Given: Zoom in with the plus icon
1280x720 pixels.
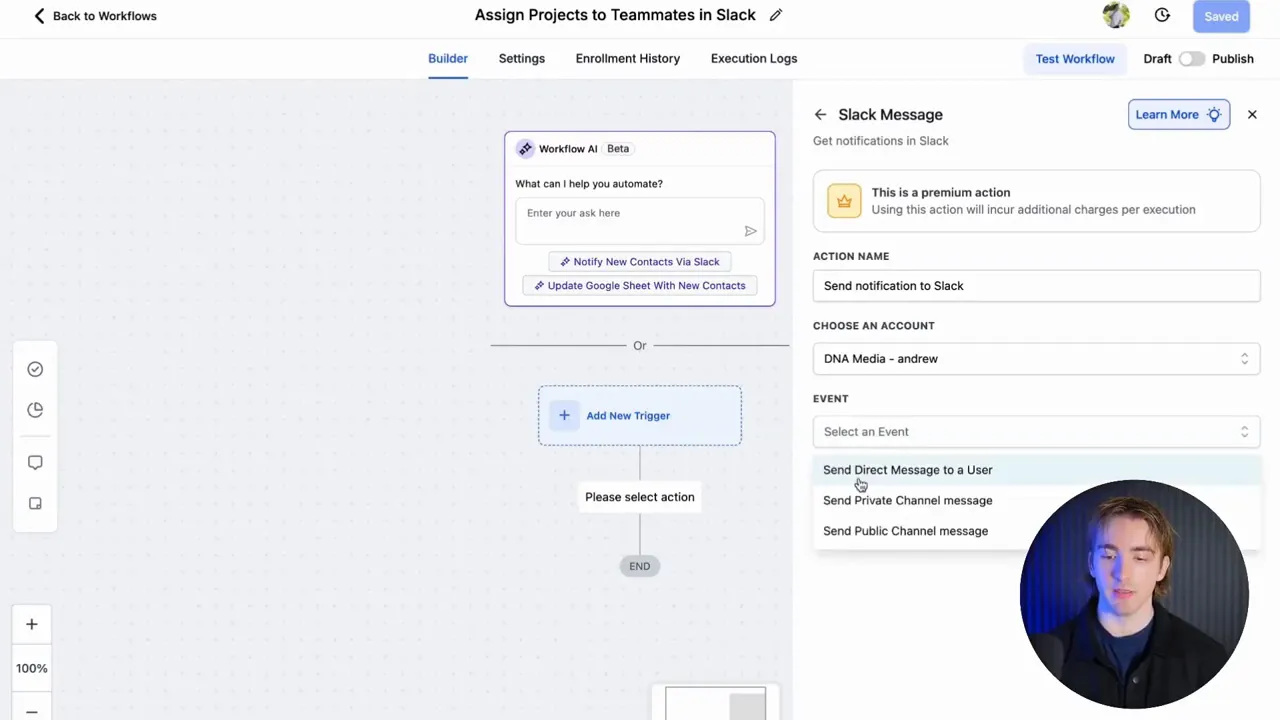Looking at the screenshot, I should click(x=32, y=625).
